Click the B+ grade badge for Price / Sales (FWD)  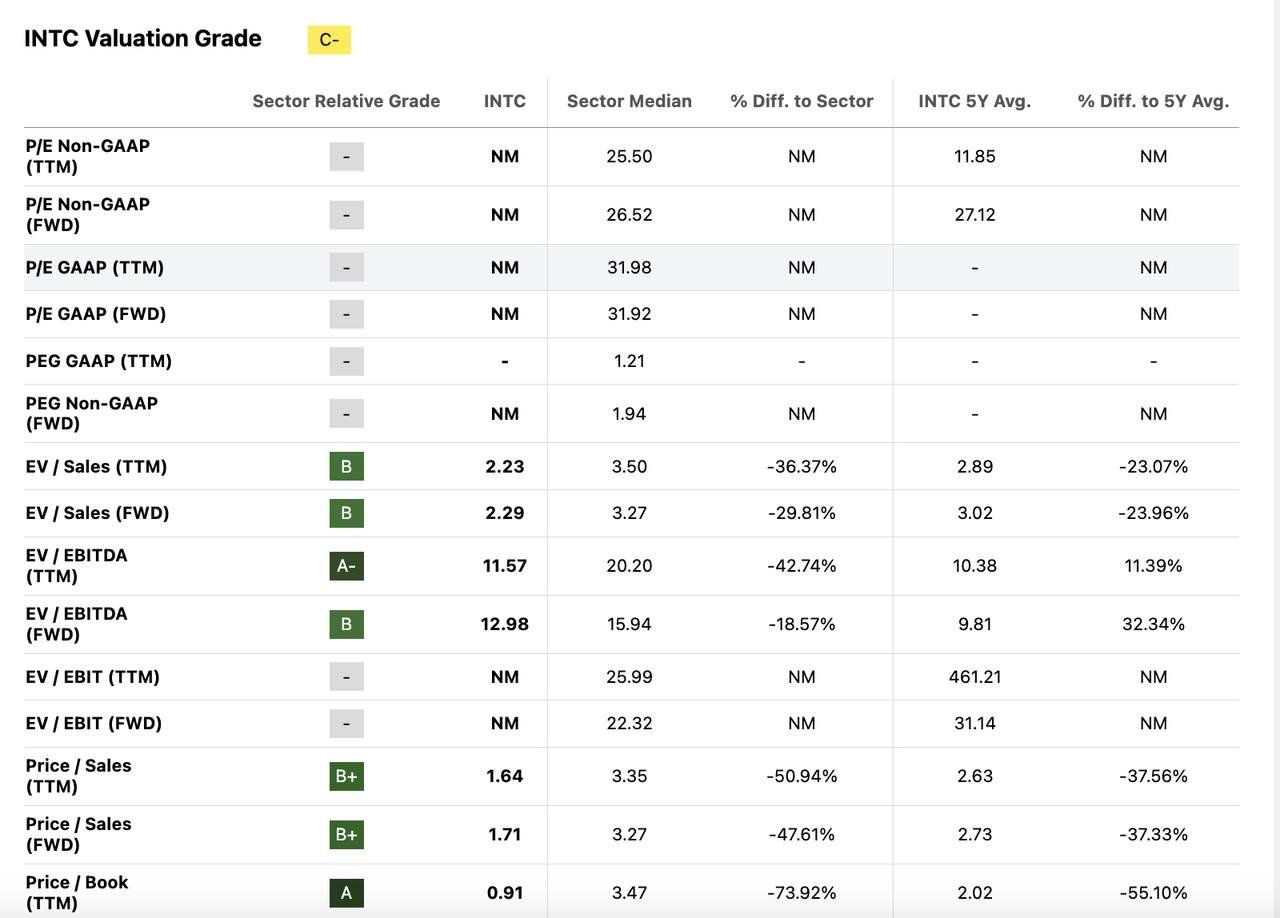click(x=346, y=835)
